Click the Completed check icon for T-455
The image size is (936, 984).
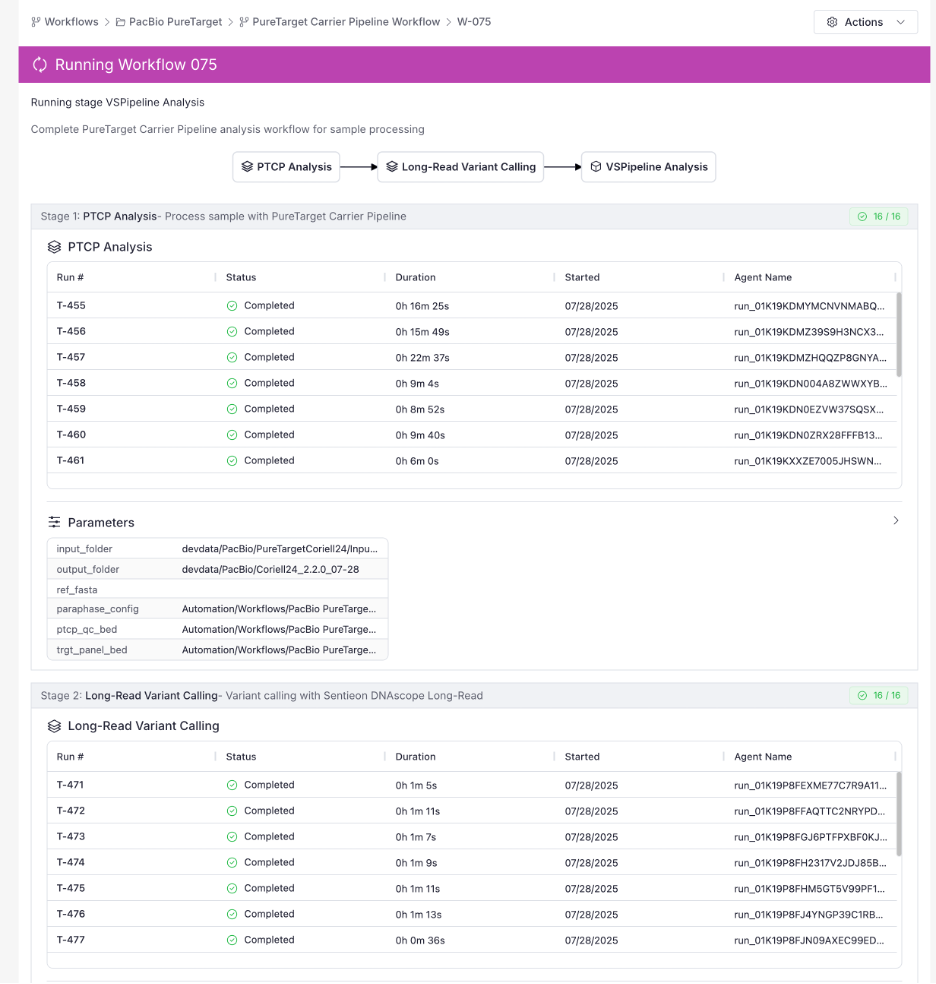[232, 306]
